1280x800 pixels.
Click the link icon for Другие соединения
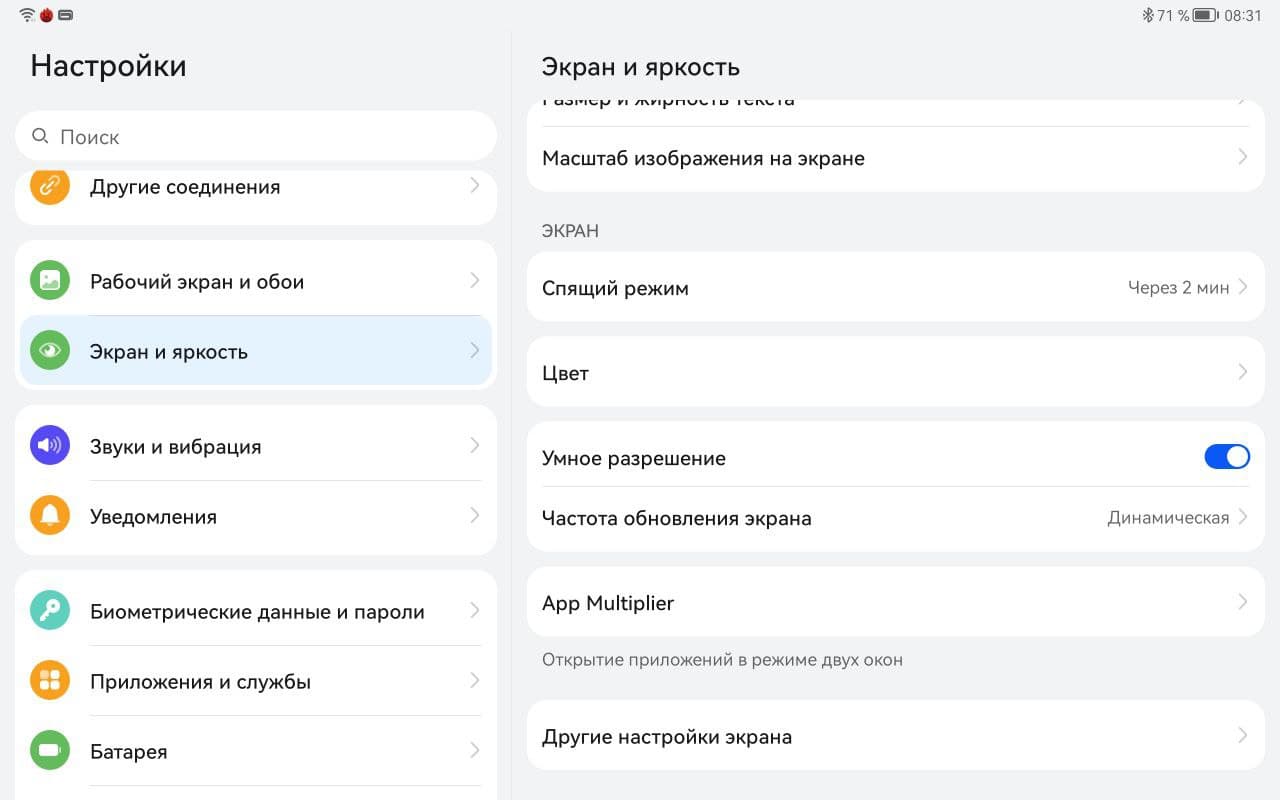point(50,186)
